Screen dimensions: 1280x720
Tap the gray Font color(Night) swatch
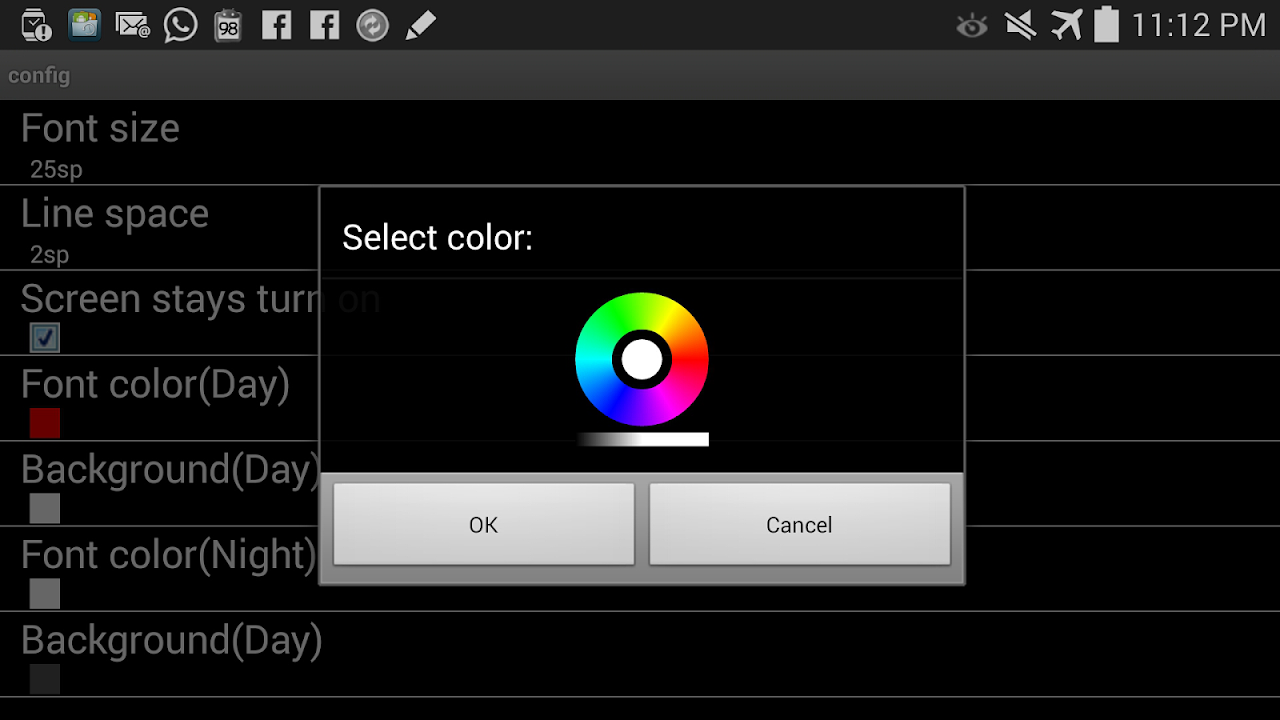pos(45,594)
